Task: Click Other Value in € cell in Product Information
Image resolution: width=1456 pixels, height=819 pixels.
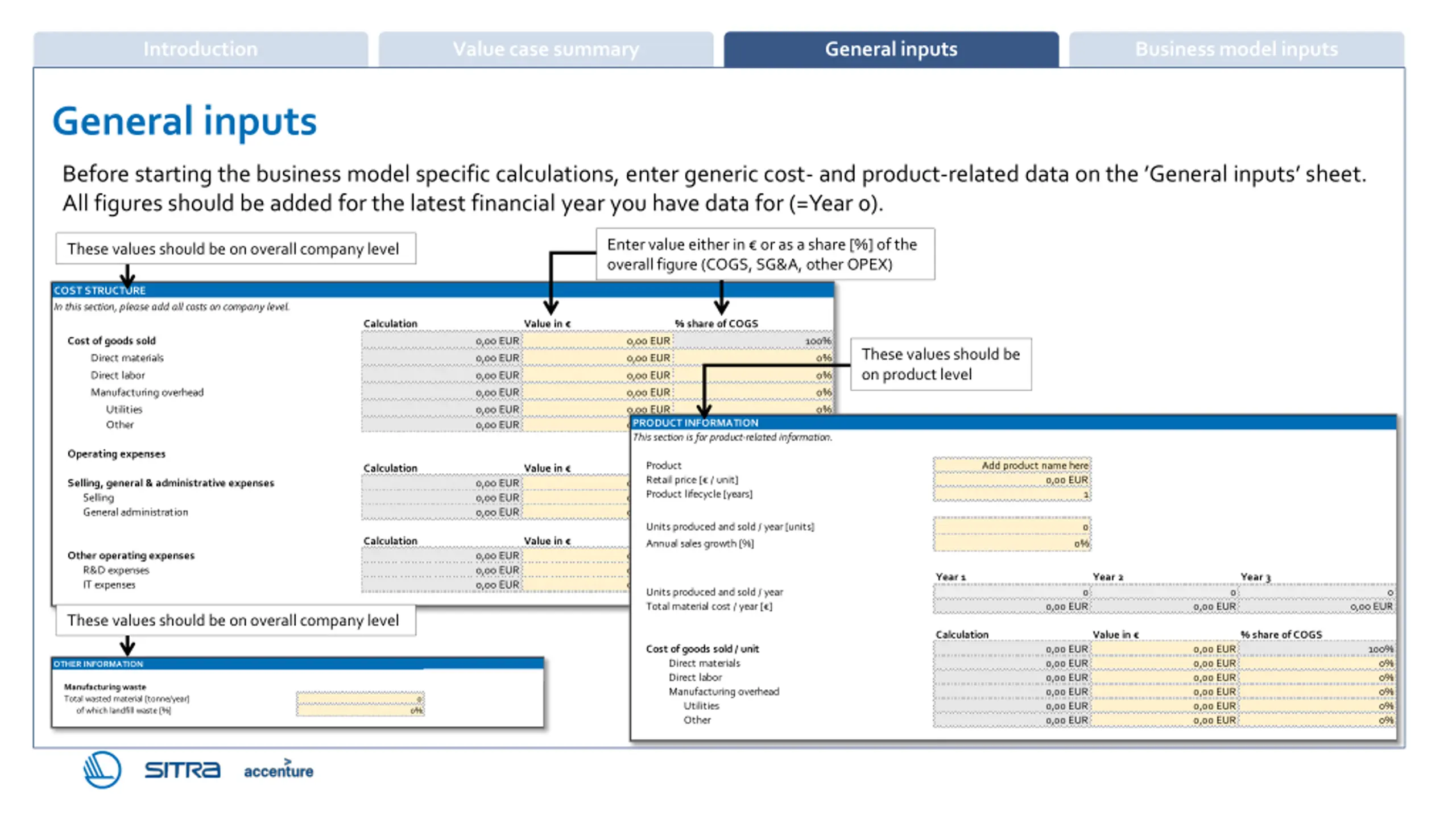Action: (x=1165, y=720)
